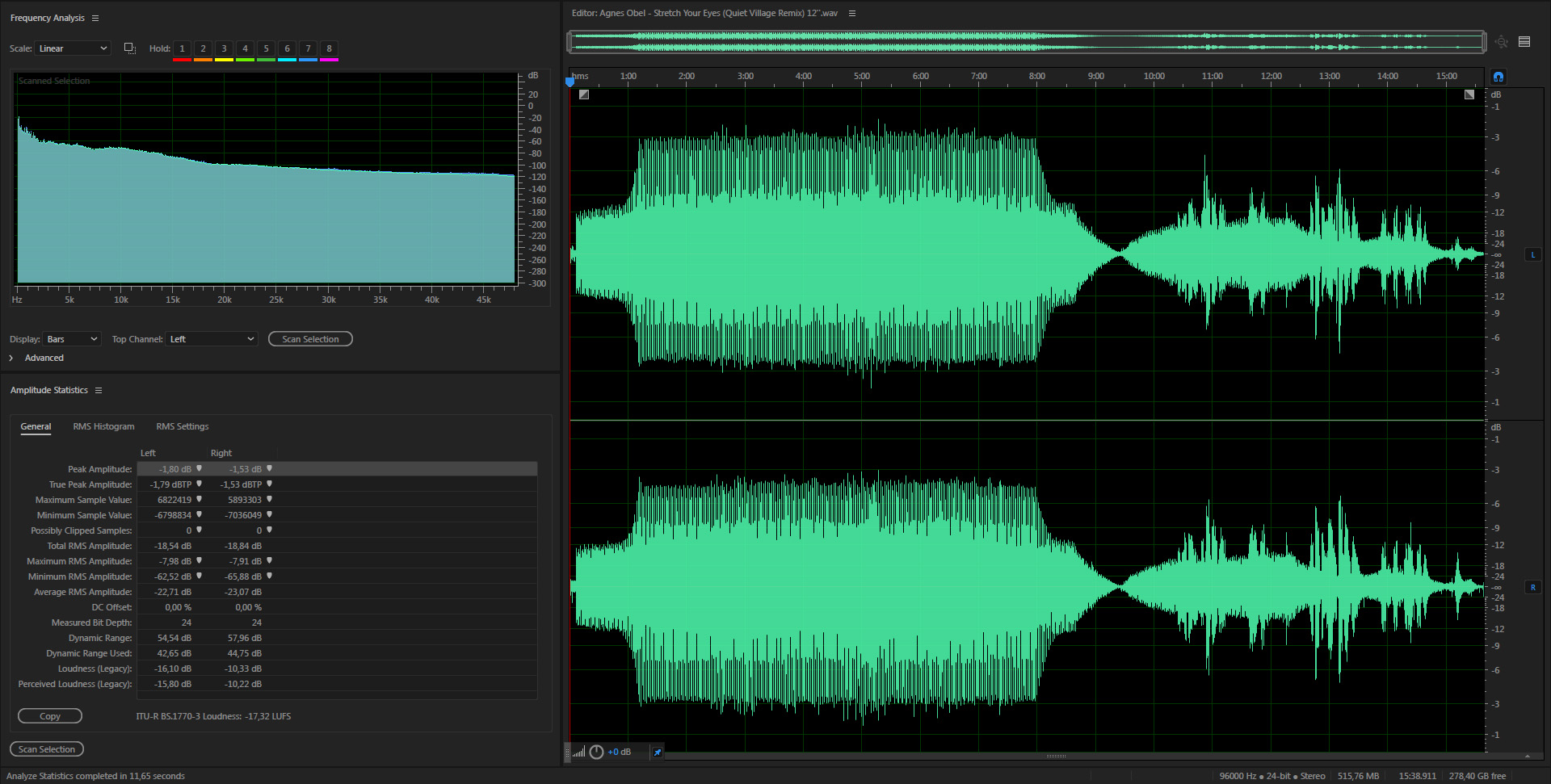The image size is (1551, 784).
Task: Open the Display dropdown set to Bars
Action: coord(72,339)
